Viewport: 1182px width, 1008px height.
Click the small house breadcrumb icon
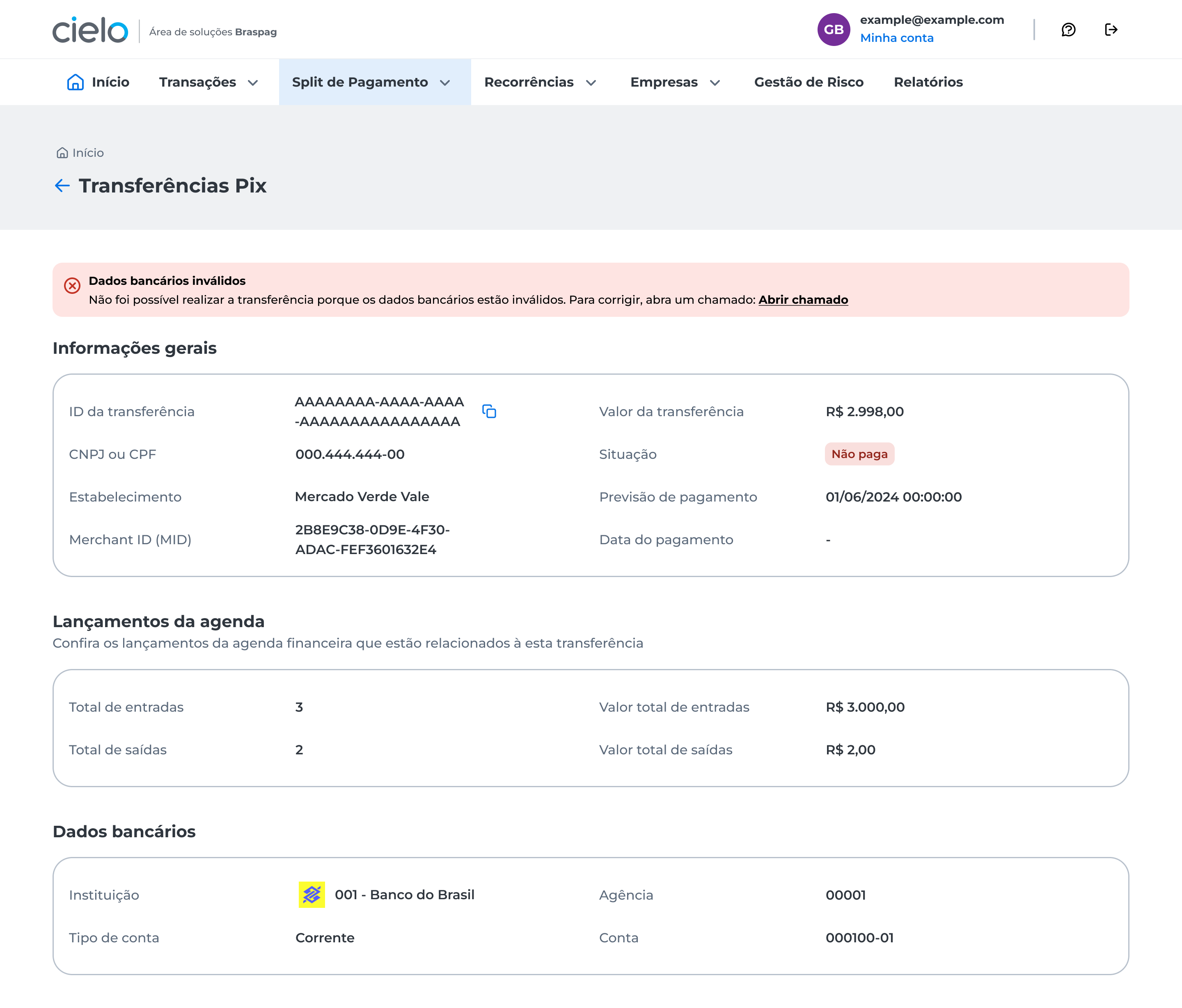coord(62,153)
